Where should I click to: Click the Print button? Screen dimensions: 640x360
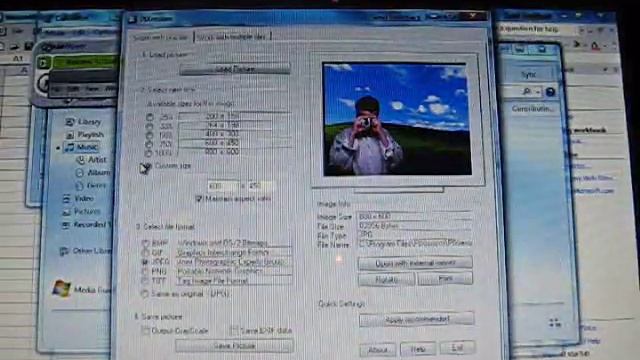click(445, 278)
